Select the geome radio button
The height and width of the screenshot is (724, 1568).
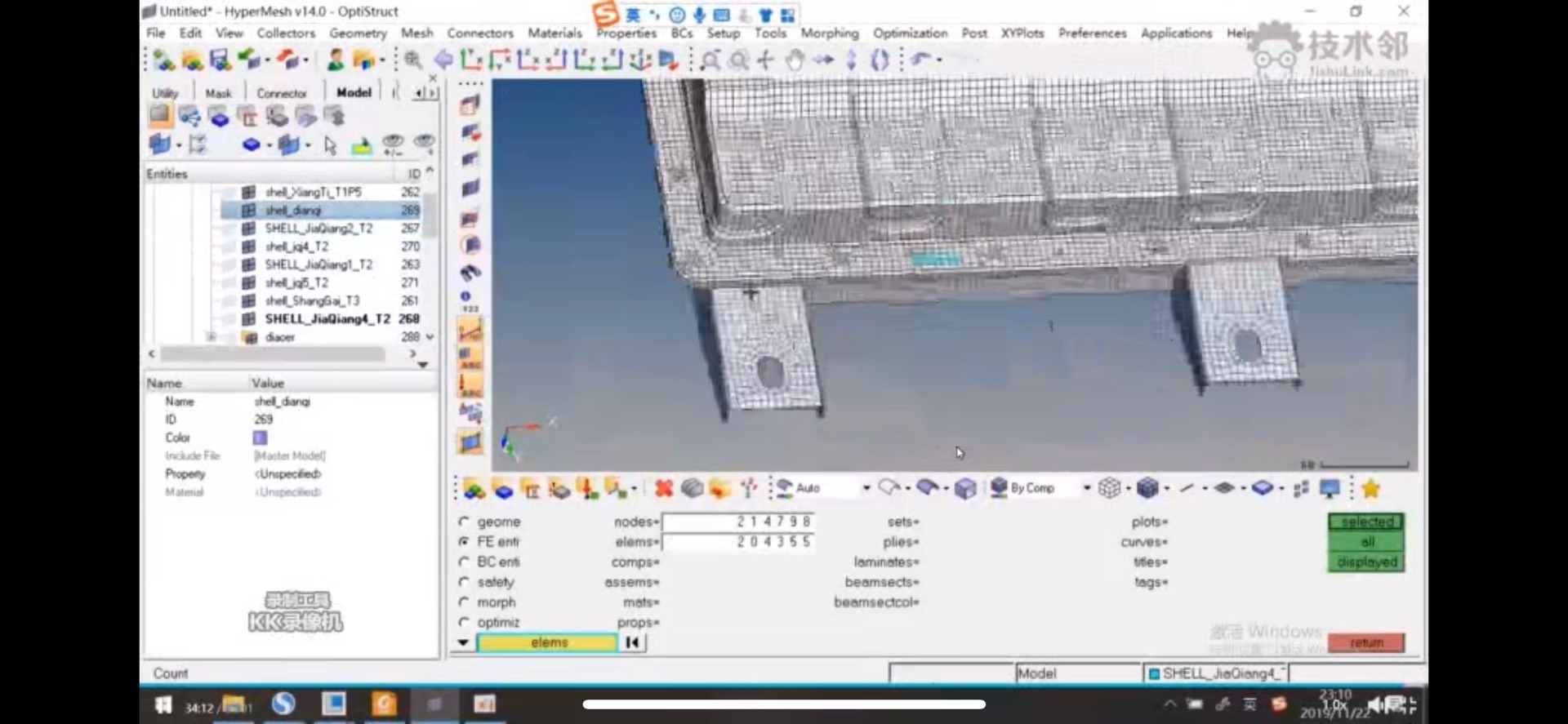464,522
